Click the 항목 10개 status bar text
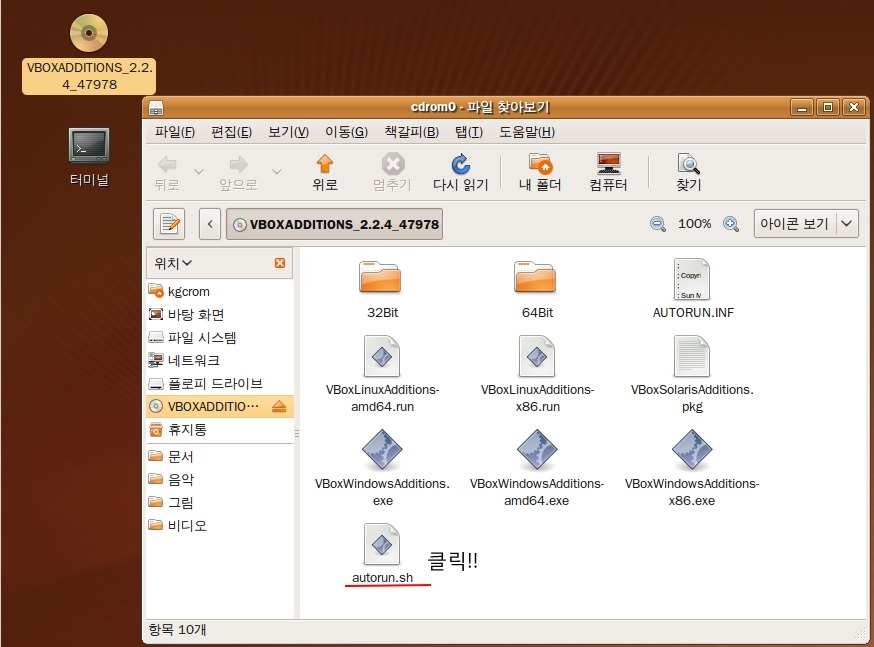This screenshot has width=874, height=647. point(177,630)
